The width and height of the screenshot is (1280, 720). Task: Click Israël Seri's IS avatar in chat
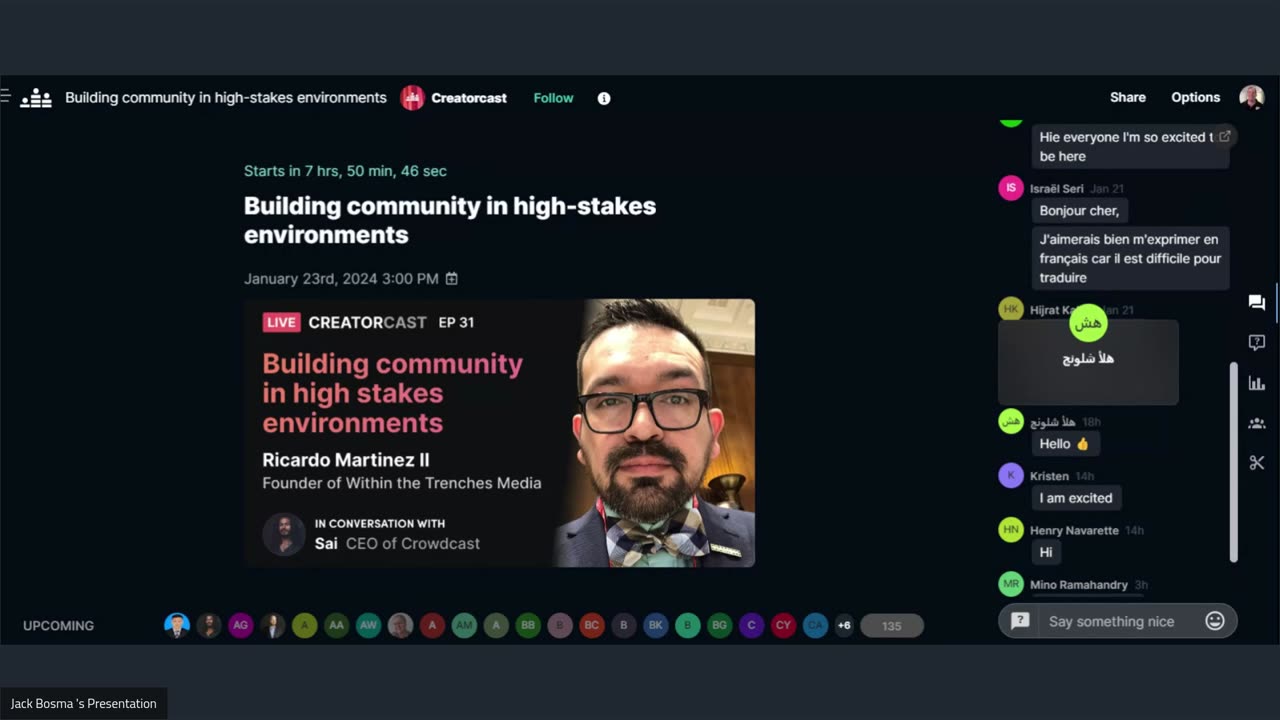pos(1011,188)
